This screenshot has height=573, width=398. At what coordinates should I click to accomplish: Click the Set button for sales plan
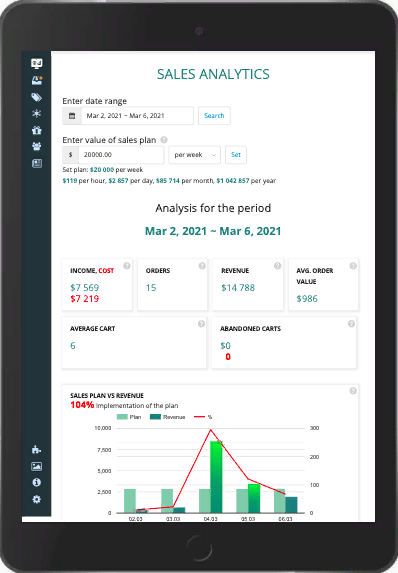coord(236,155)
